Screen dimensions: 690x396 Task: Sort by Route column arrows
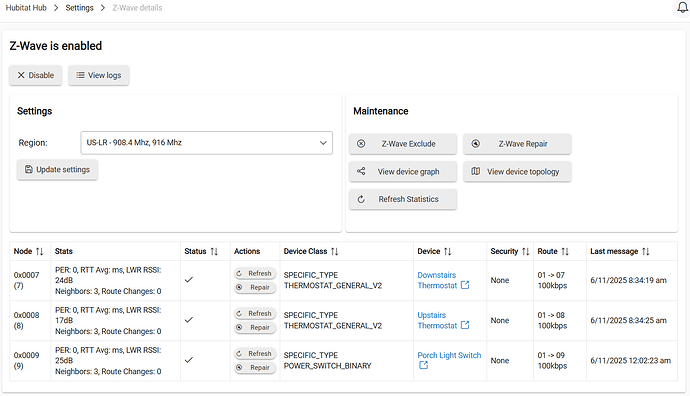point(565,251)
